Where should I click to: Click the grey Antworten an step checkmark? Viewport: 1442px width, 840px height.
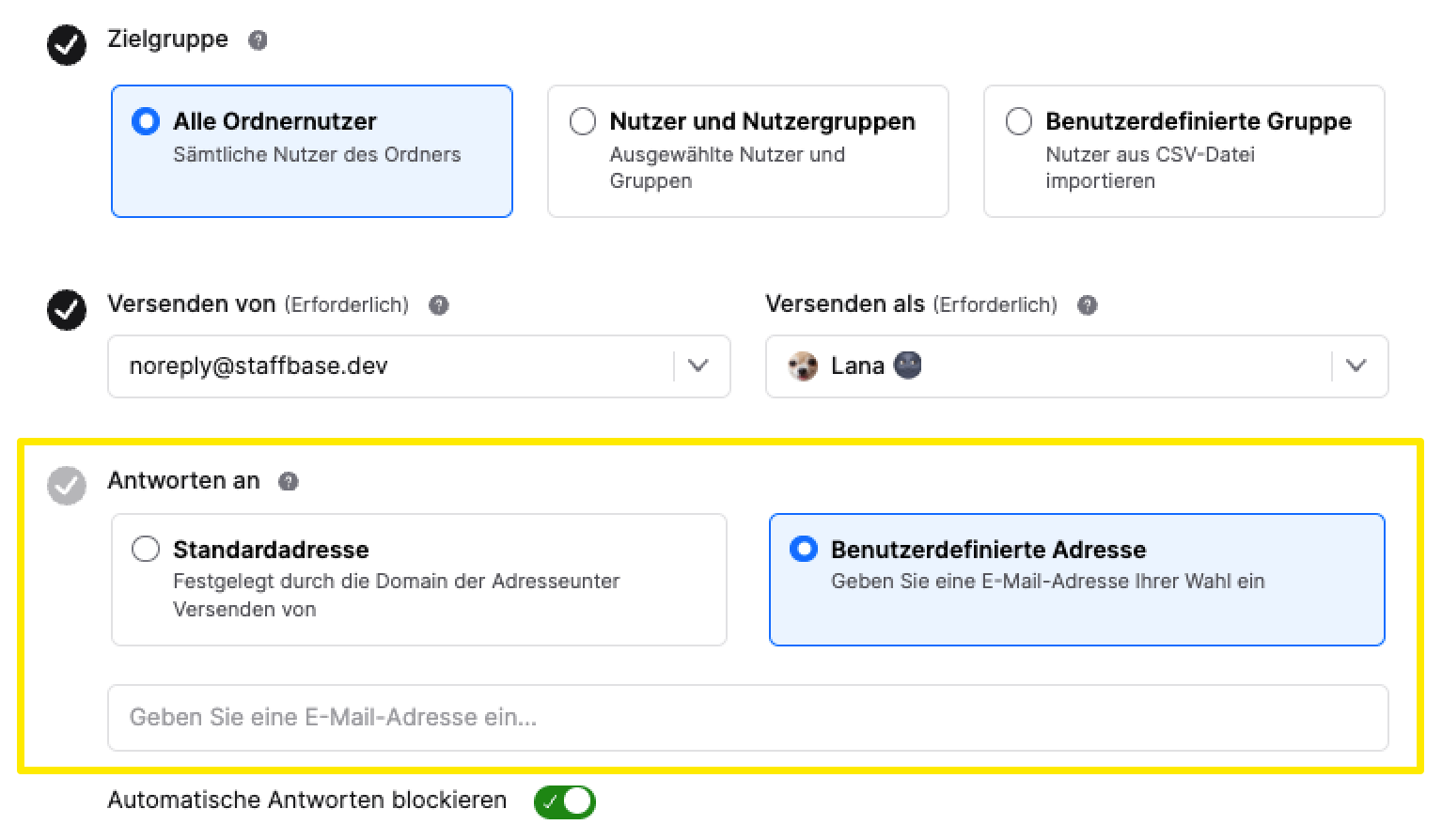tap(67, 486)
